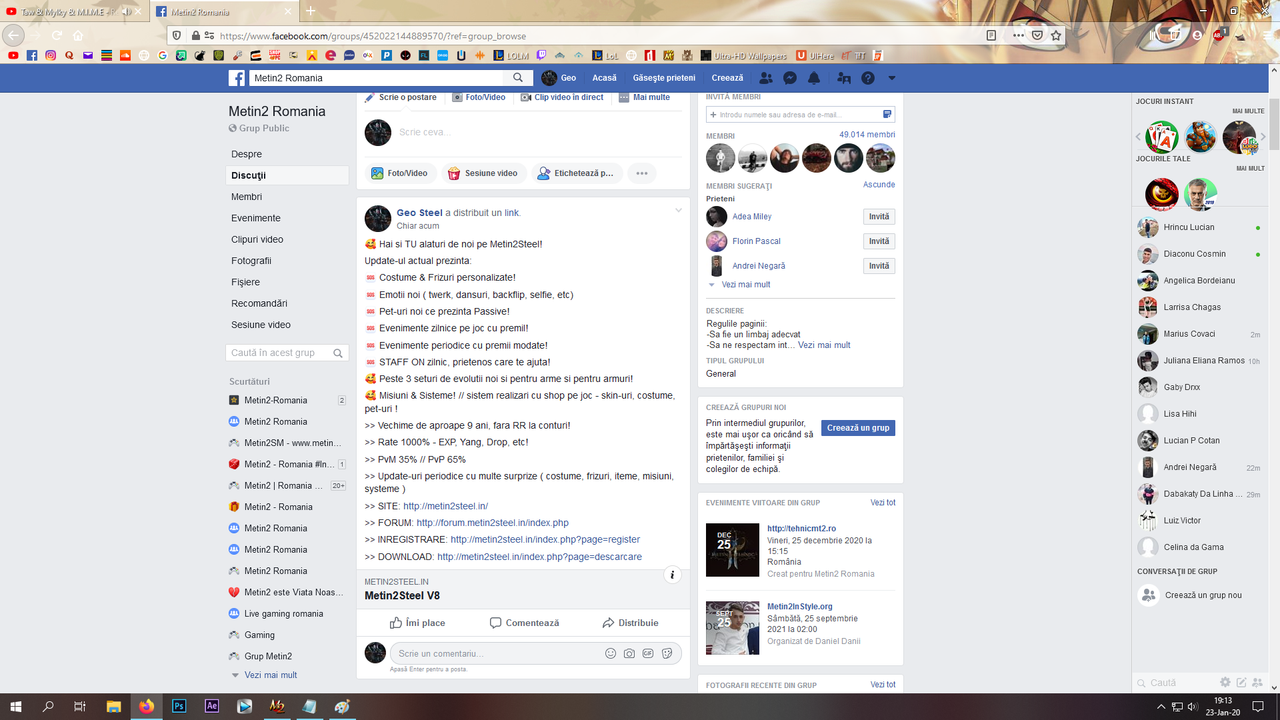Focus the 'Caută în acest grup' search box

tap(288, 353)
